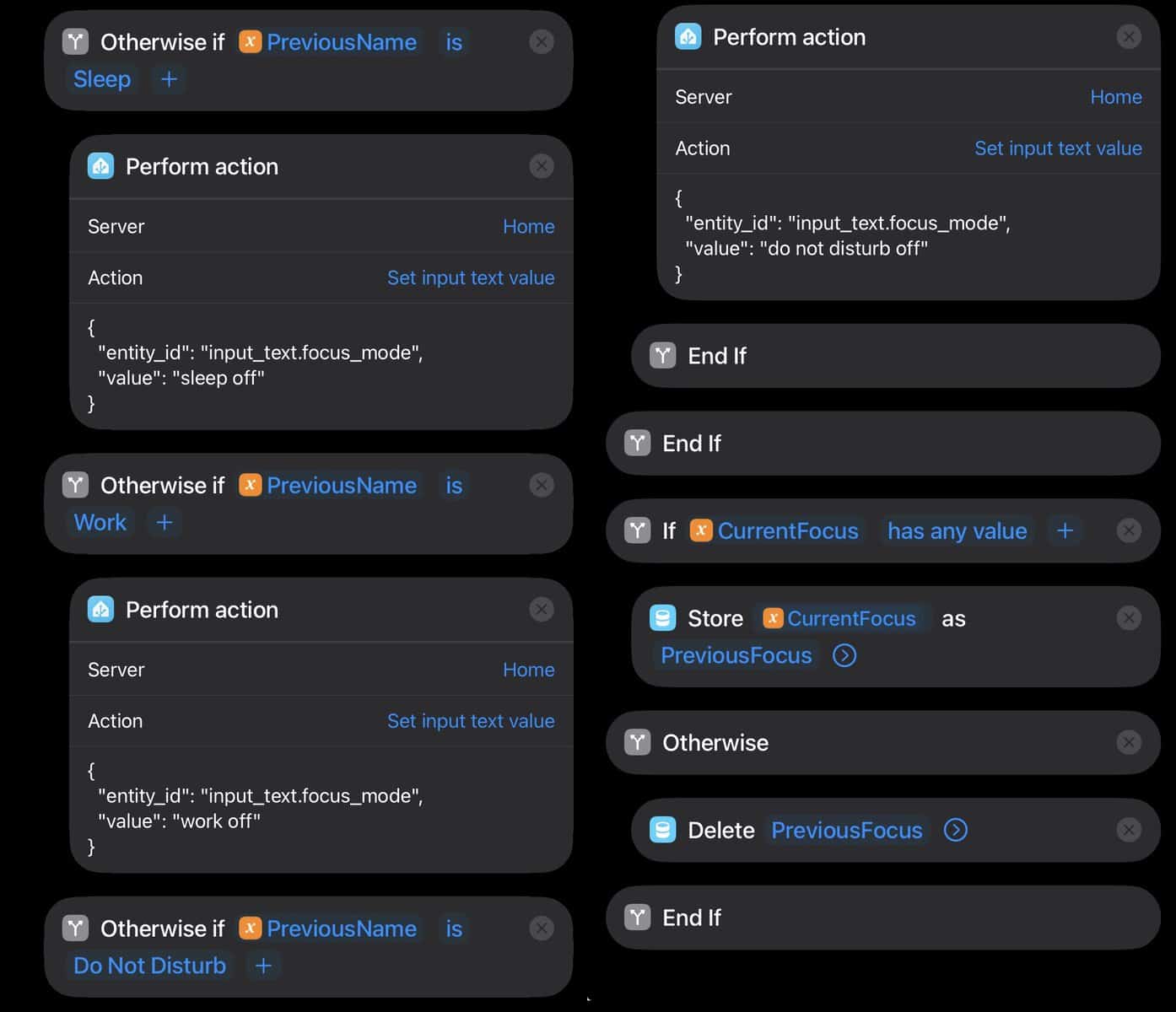Select PreviousName variable in Work condition

(329, 485)
